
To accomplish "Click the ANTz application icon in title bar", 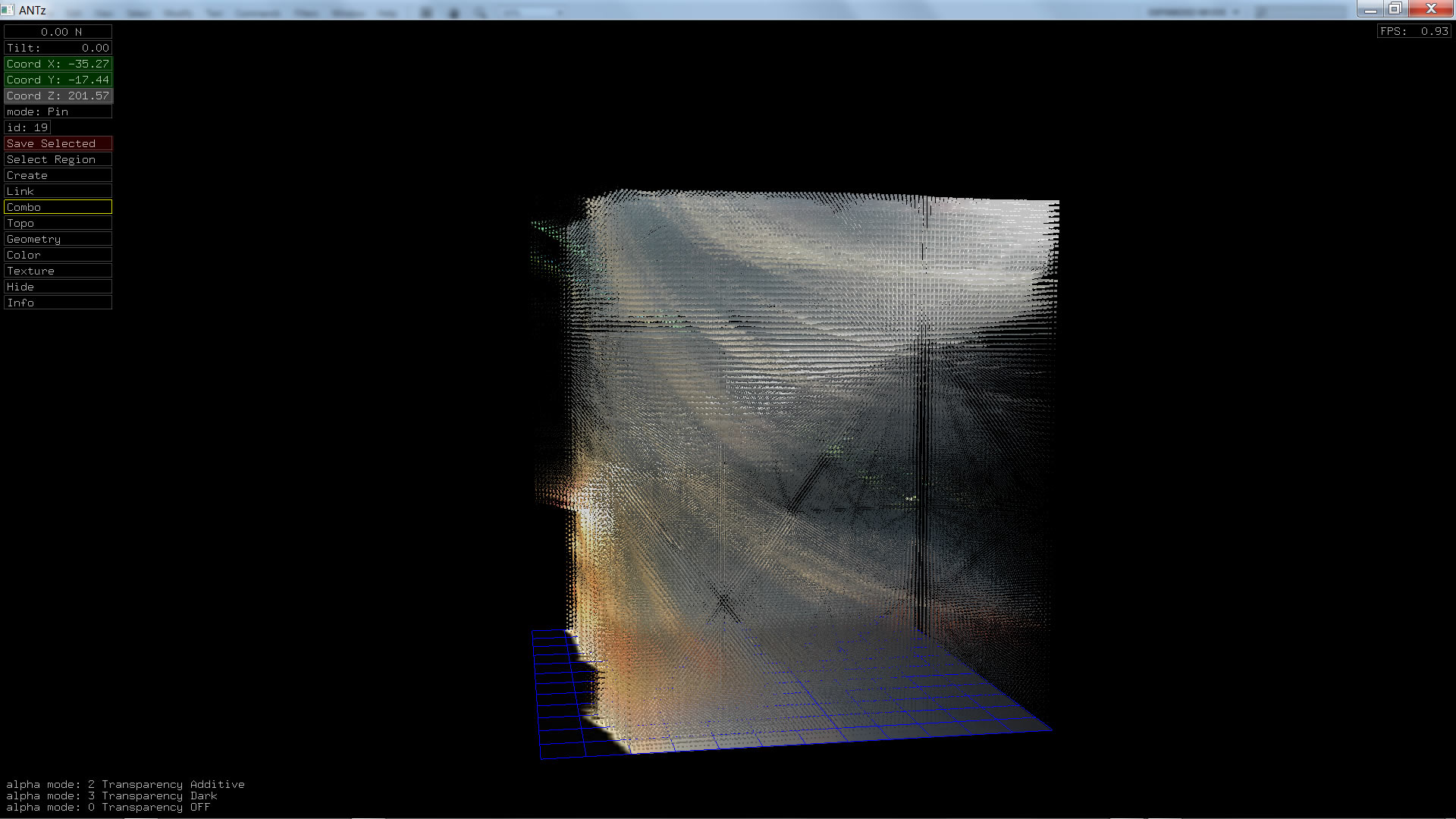I will (x=8, y=10).
